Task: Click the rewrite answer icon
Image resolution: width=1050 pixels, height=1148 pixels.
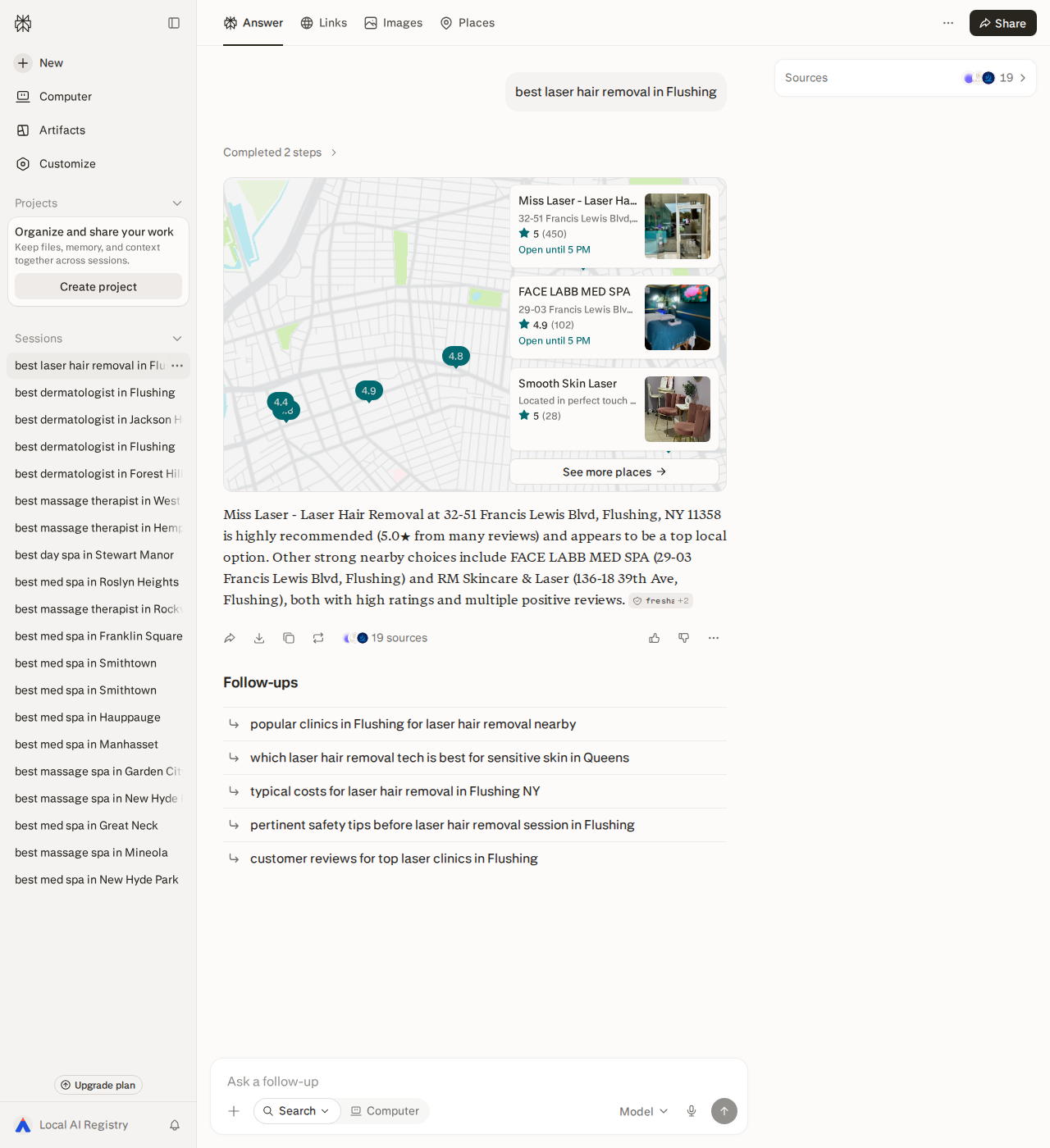Action: [x=318, y=638]
